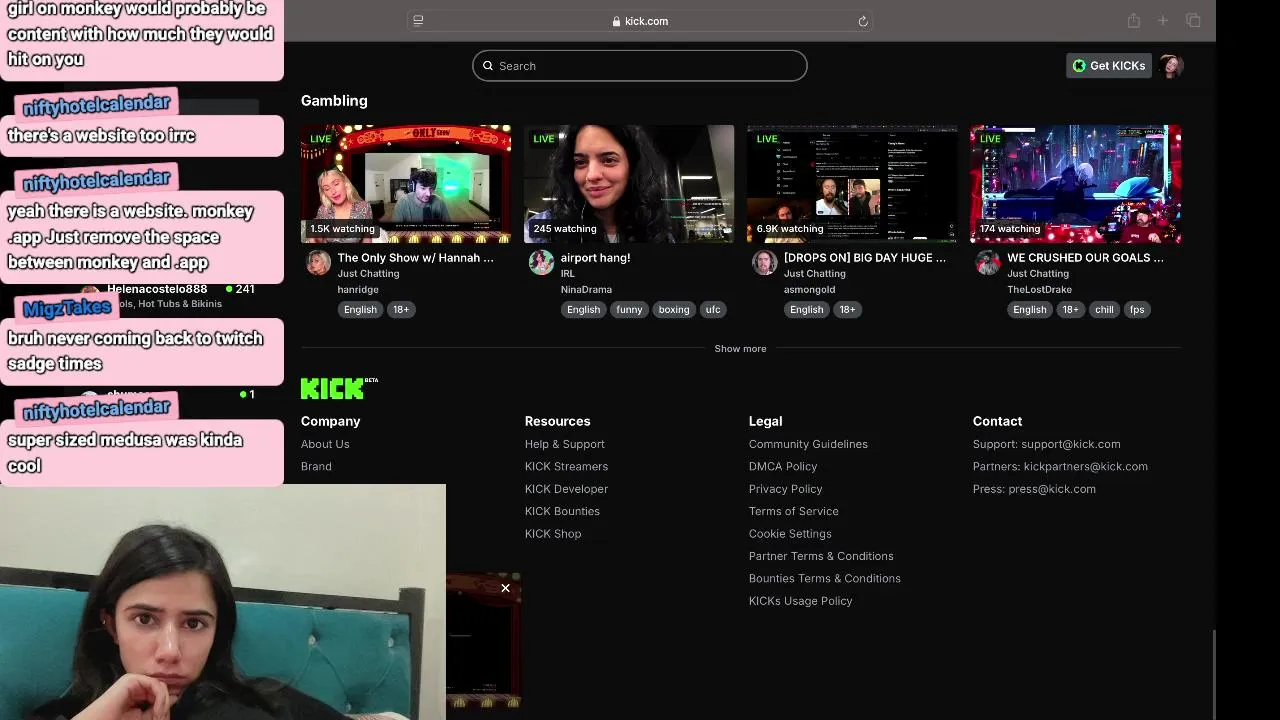Open KICK Shop link

pos(553,534)
